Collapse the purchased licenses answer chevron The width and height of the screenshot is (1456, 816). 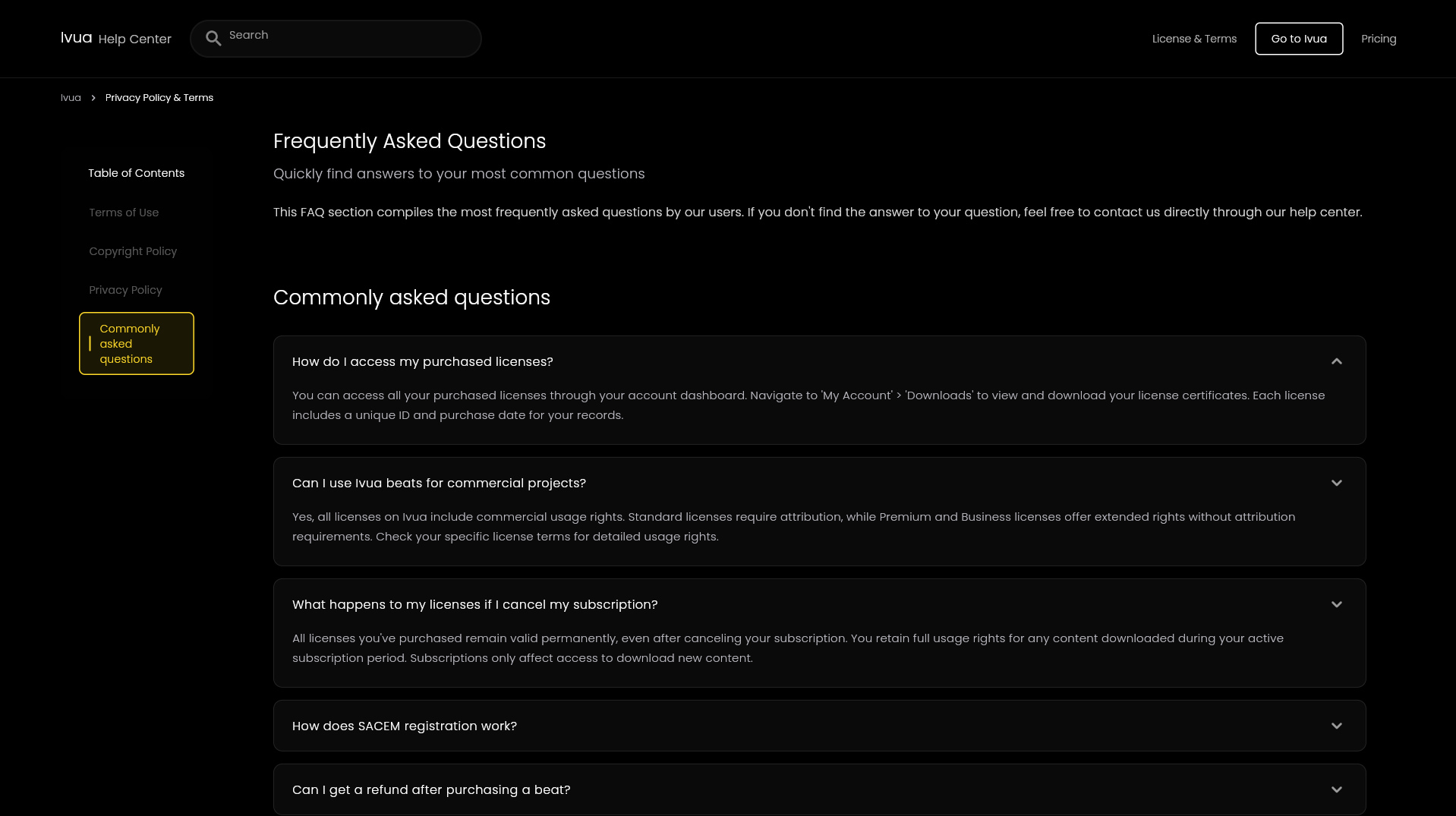(x=1337, y=361)
